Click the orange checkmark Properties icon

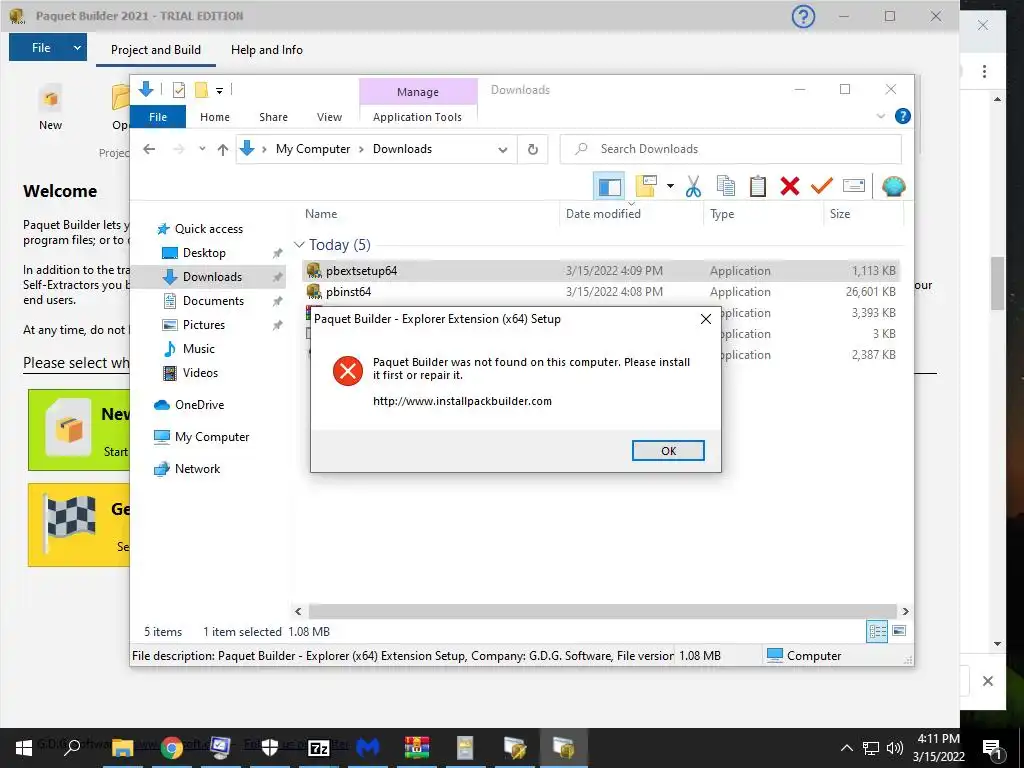822,187
